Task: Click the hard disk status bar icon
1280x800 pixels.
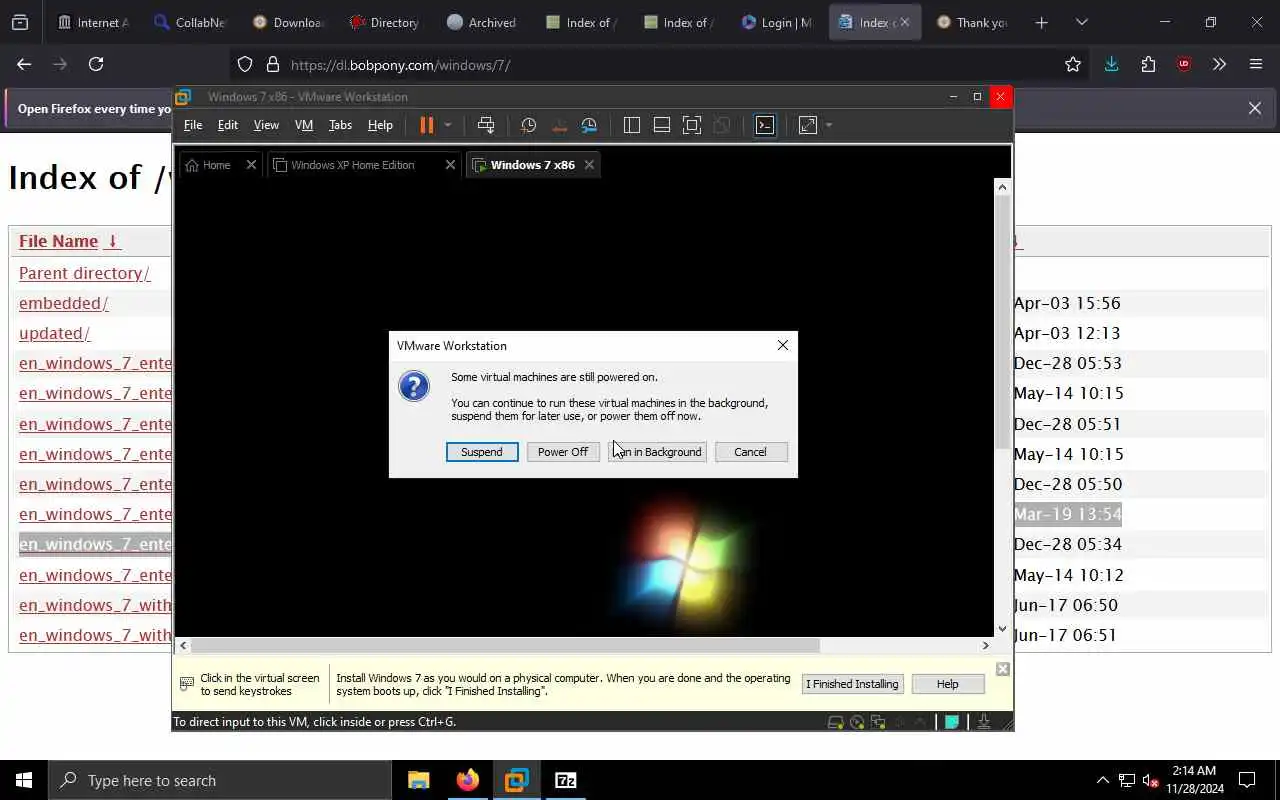Action: (x=836, y=722)
